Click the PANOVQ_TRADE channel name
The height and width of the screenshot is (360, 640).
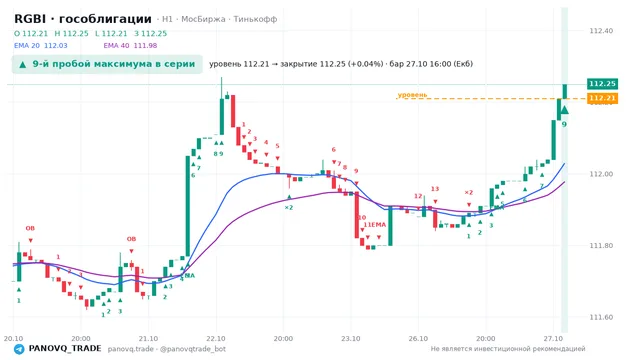click(65, 349)
